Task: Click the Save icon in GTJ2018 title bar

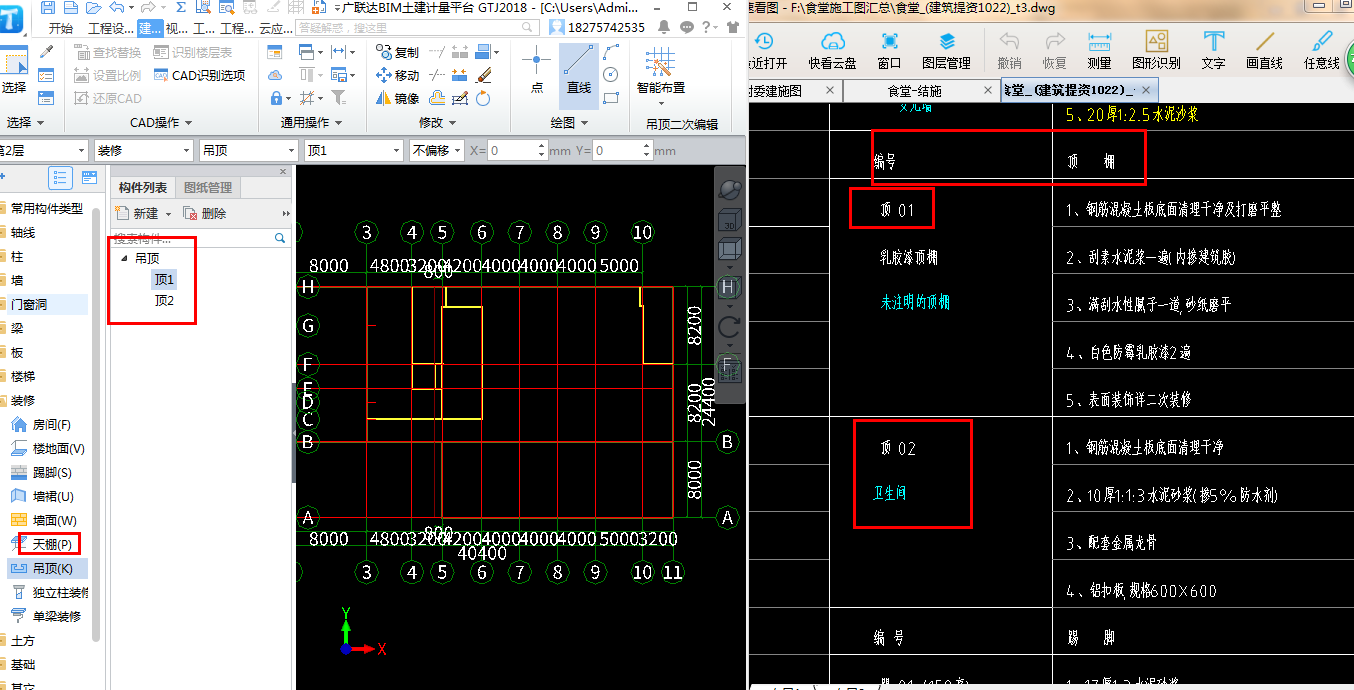Action: pos(48,7)
